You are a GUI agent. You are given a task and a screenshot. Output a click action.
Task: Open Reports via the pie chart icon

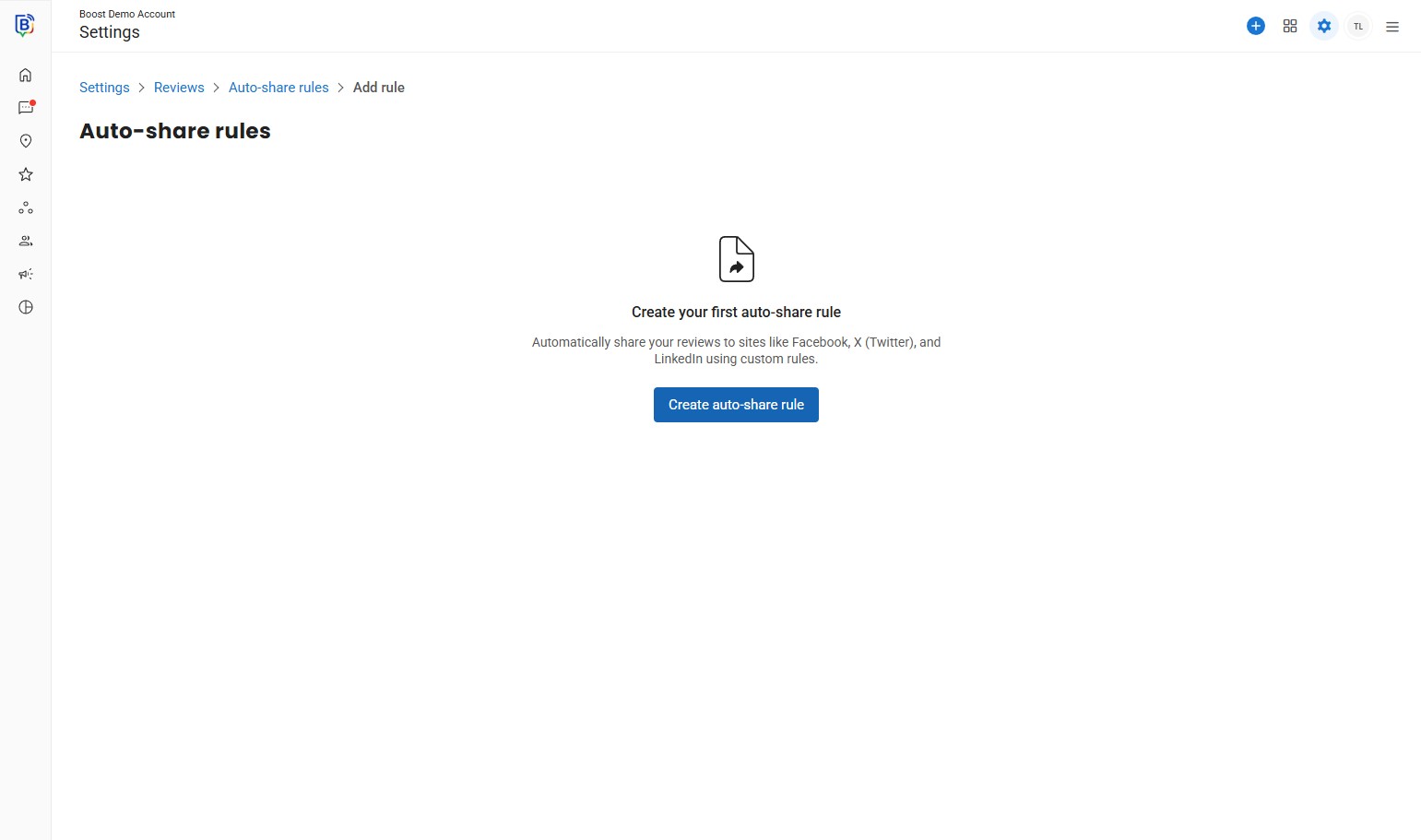[x=26, y=308]
